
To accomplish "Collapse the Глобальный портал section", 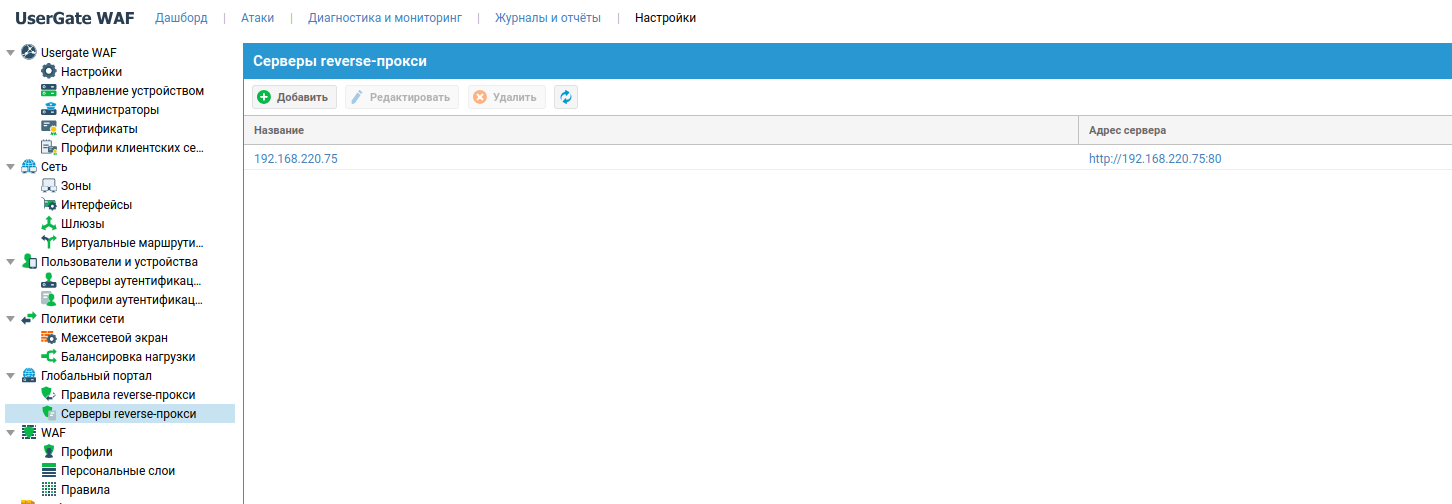I will point(11,376).
